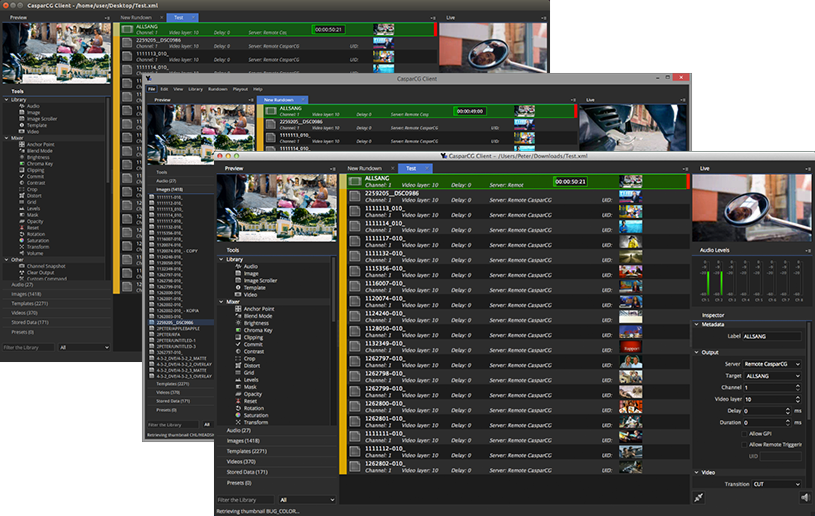Open Library menu in middle window
Viewport: 815px width, 516px height.
click(x=195, y=89)
